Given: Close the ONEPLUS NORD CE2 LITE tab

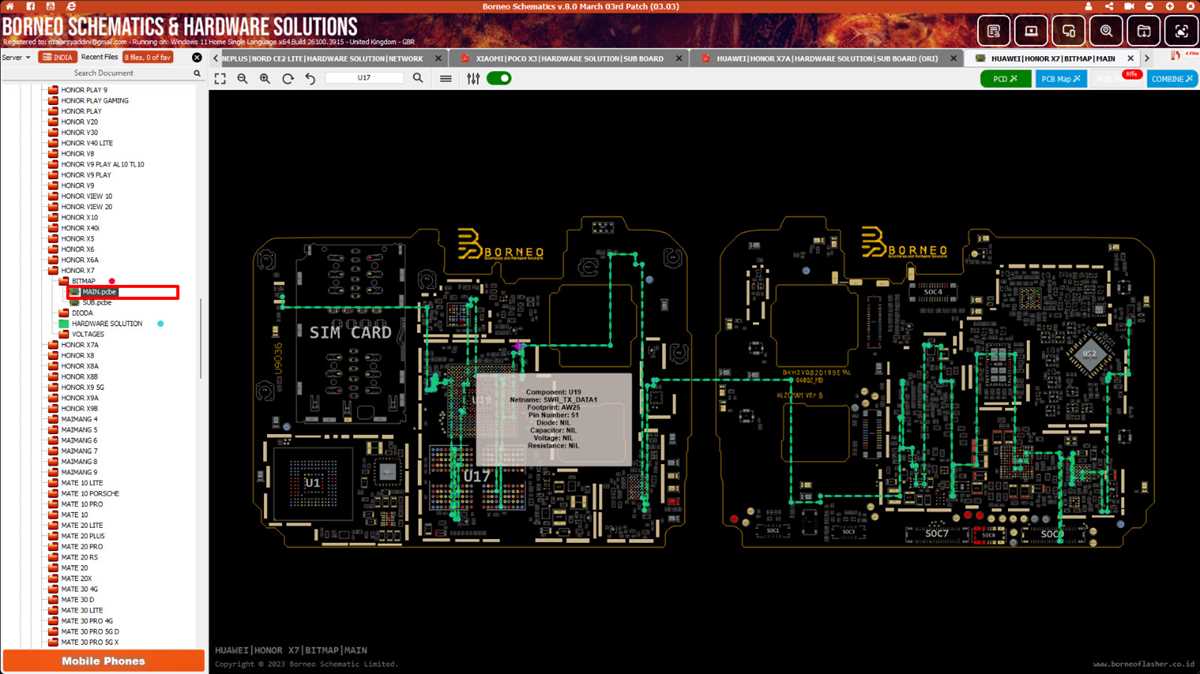Looking at the screenshot, I should (x=440, y=58).
